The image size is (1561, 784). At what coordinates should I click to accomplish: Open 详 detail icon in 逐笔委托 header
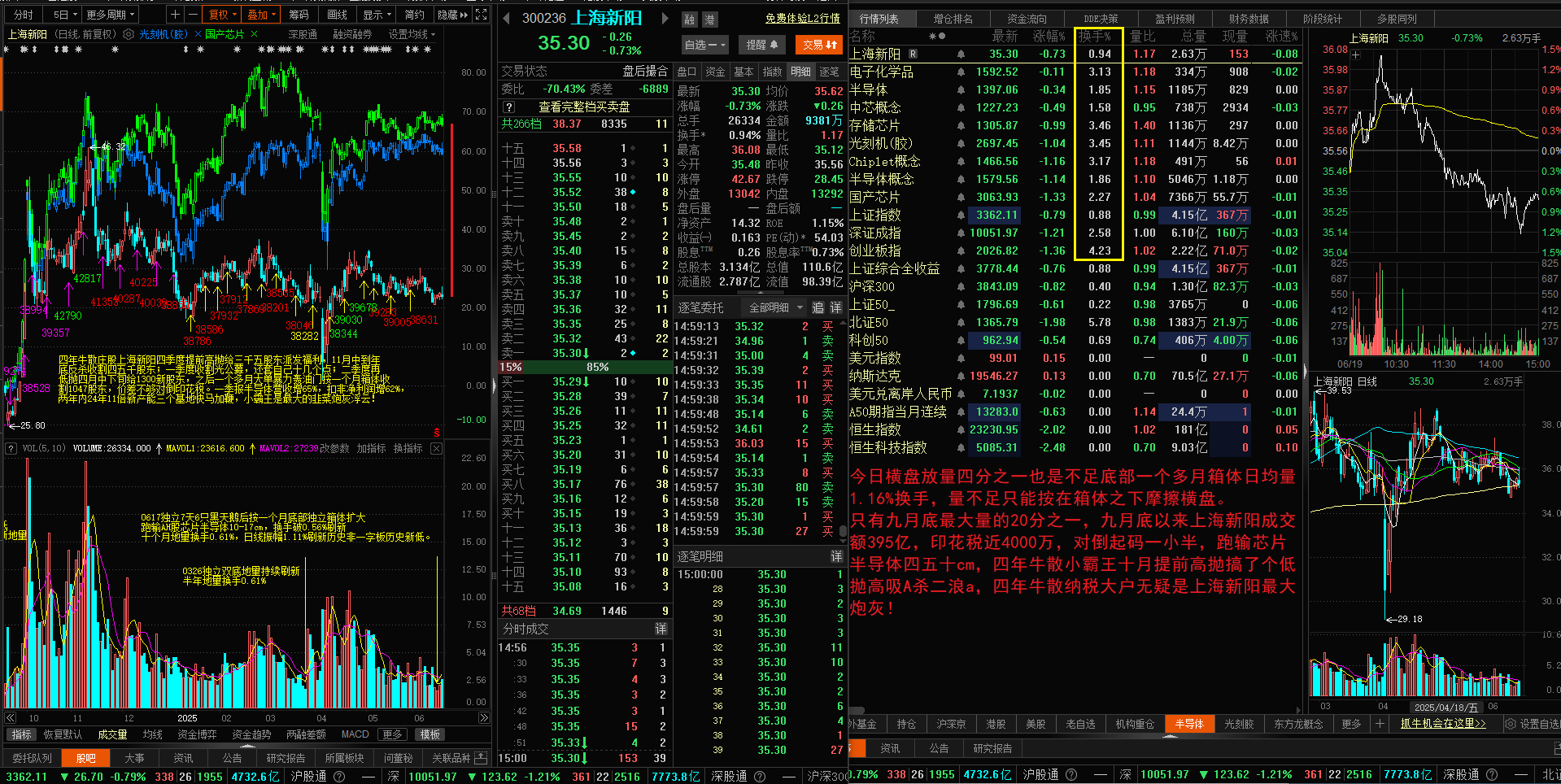pyautogui.click(x=835, y=307)
